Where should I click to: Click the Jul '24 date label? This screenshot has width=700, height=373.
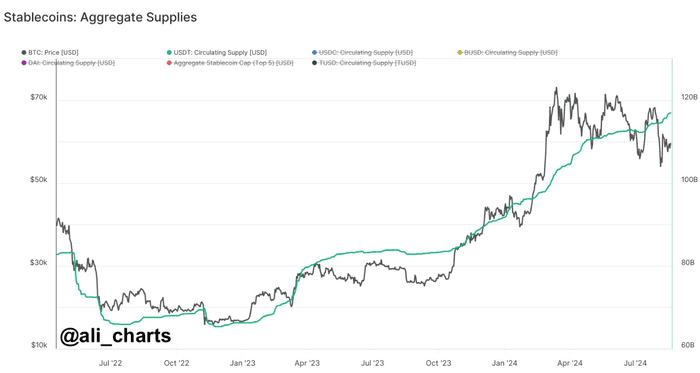click(635, 363)
